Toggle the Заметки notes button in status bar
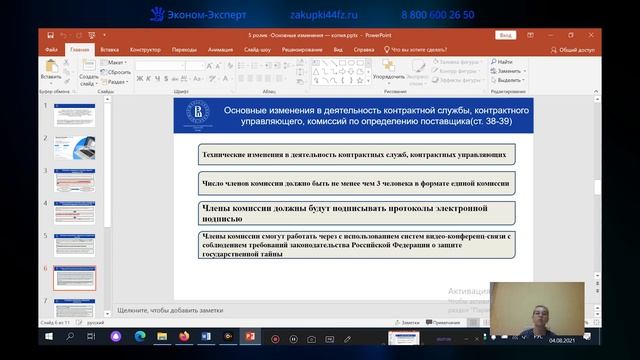 tap(407, 322)
